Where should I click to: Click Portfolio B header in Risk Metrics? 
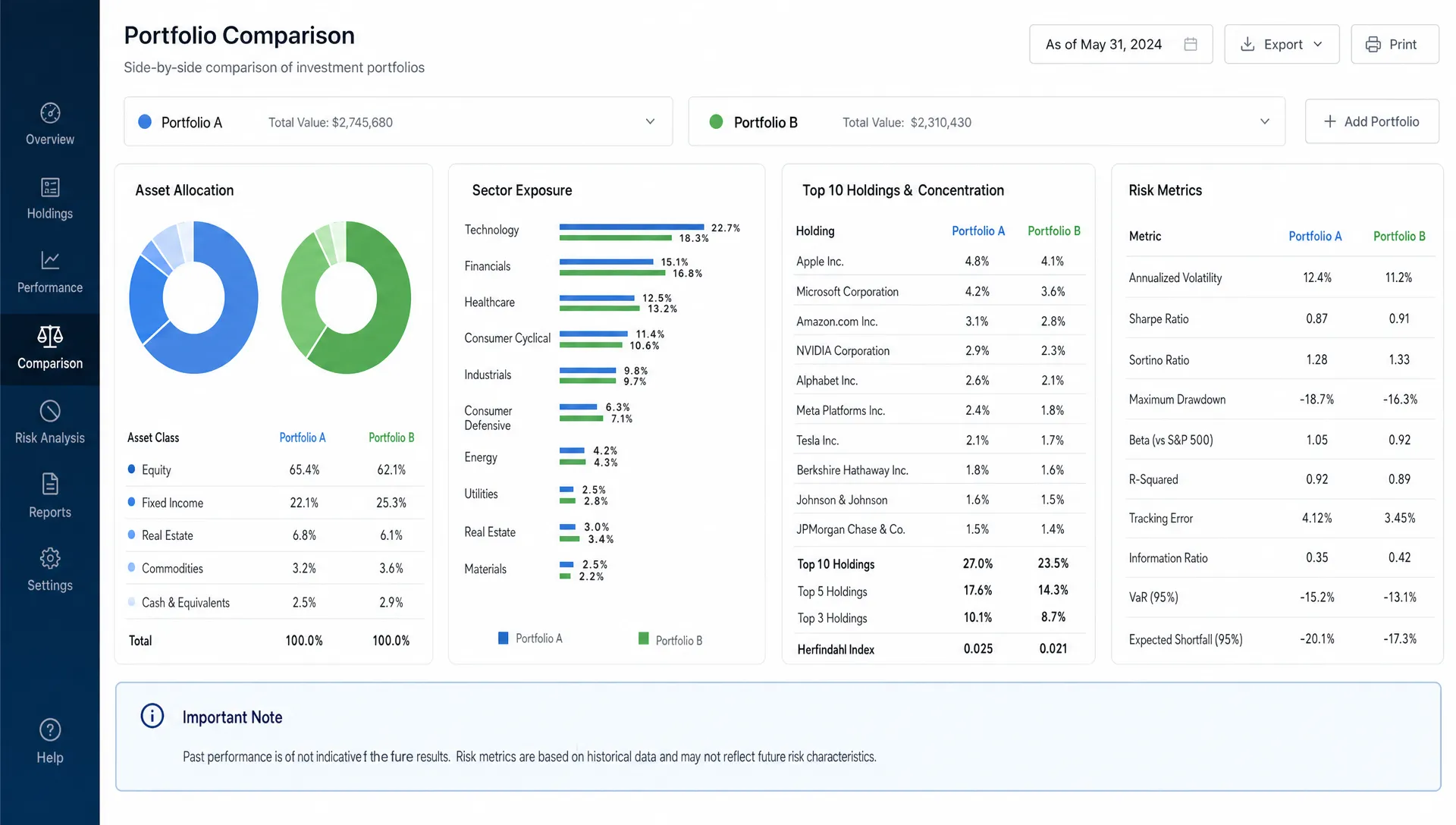click(x=1399, y=236)
